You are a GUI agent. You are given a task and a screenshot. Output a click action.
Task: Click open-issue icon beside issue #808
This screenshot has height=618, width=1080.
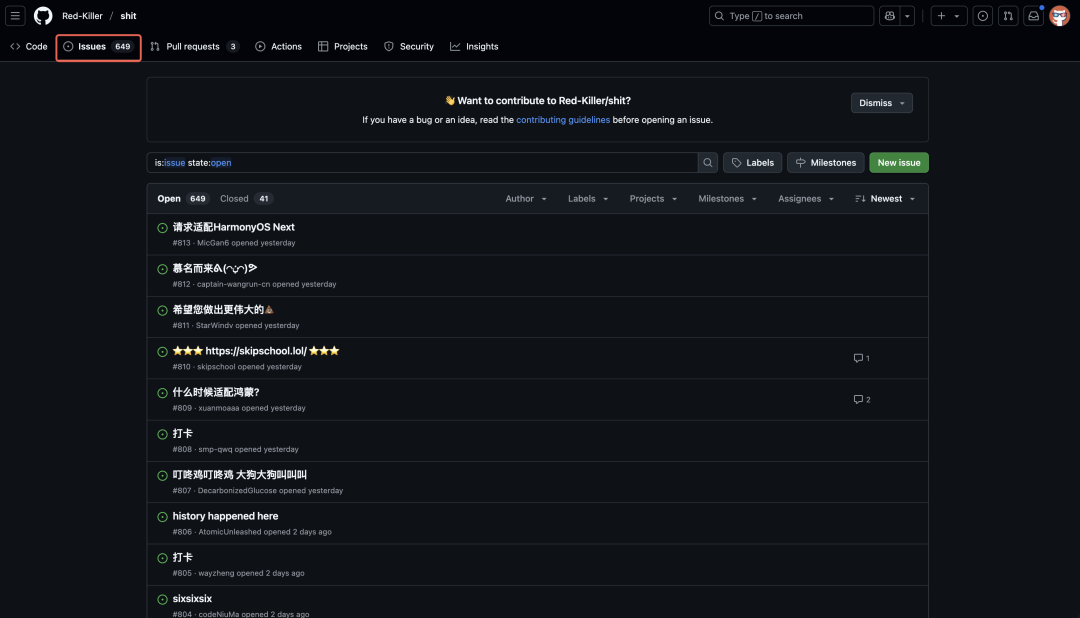(163, 435)
